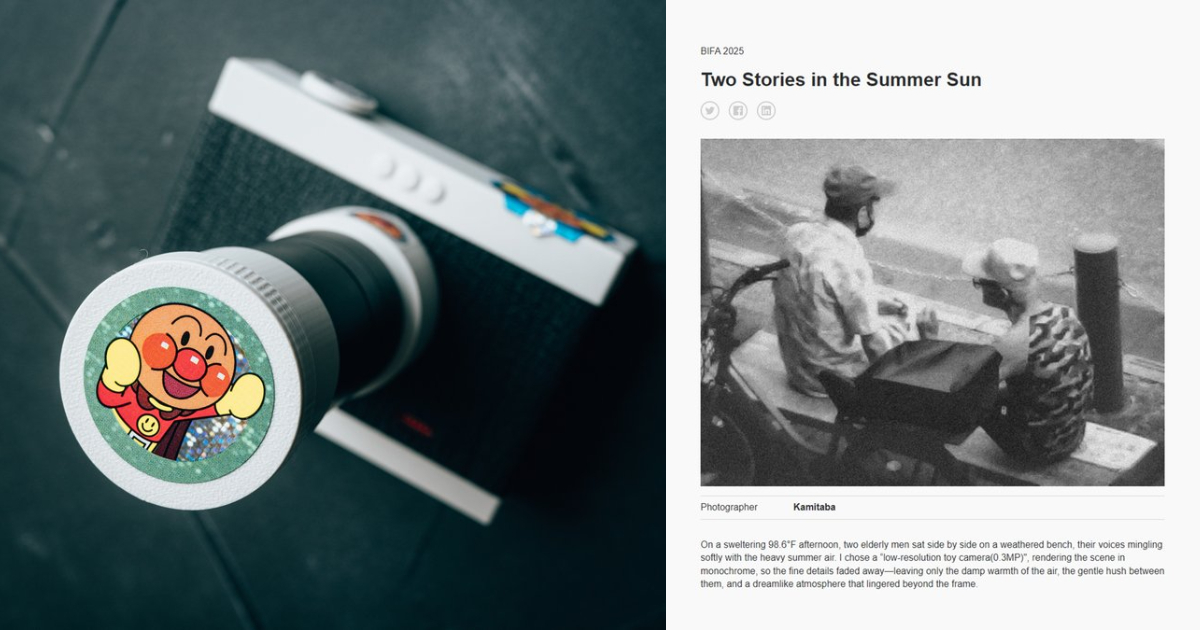This screenshot has height=630, width=1200.
Task: Click the round shutter button atop the camera
Action: pos(338,91)
